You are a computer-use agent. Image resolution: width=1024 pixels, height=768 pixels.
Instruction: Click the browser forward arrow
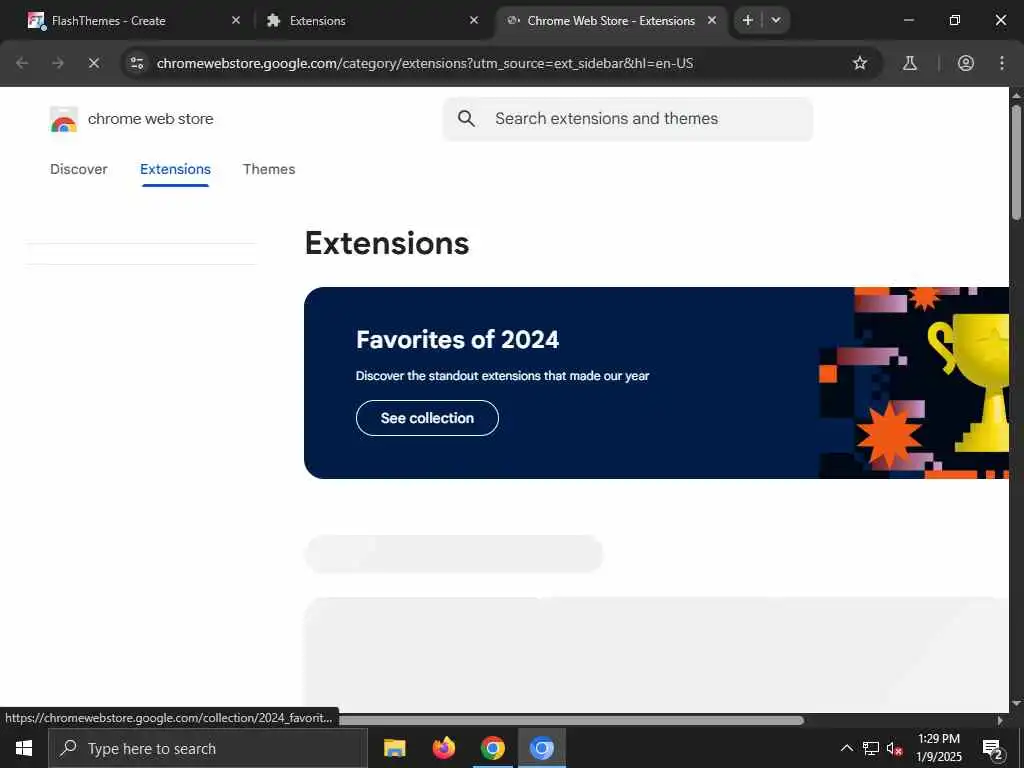tap(57, 63)
